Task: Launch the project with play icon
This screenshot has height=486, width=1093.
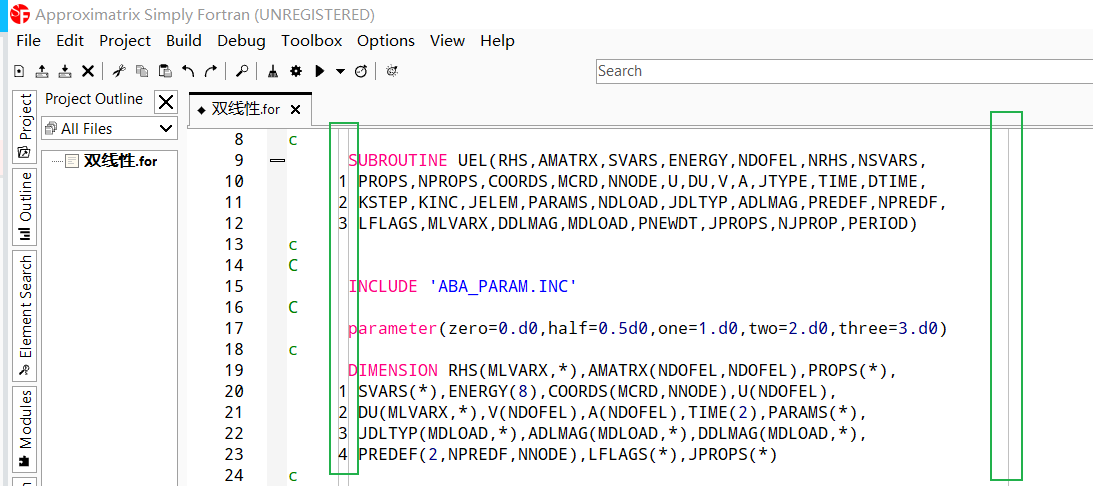Action: point(320,70)
